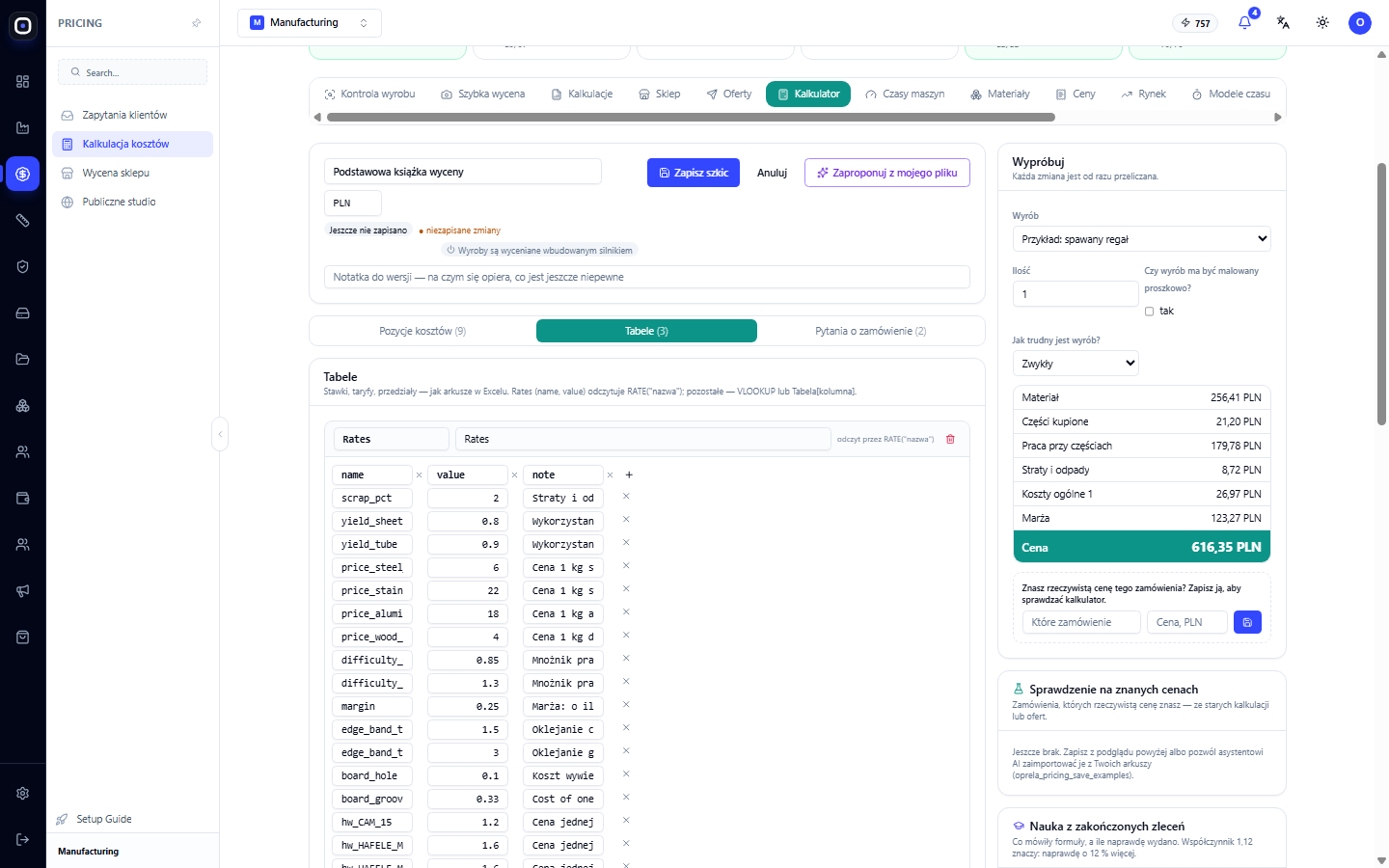Viewport: 1389px width, 868px height.
Task: Pin the Pricing sidebar panel
Action: [197, 23]
